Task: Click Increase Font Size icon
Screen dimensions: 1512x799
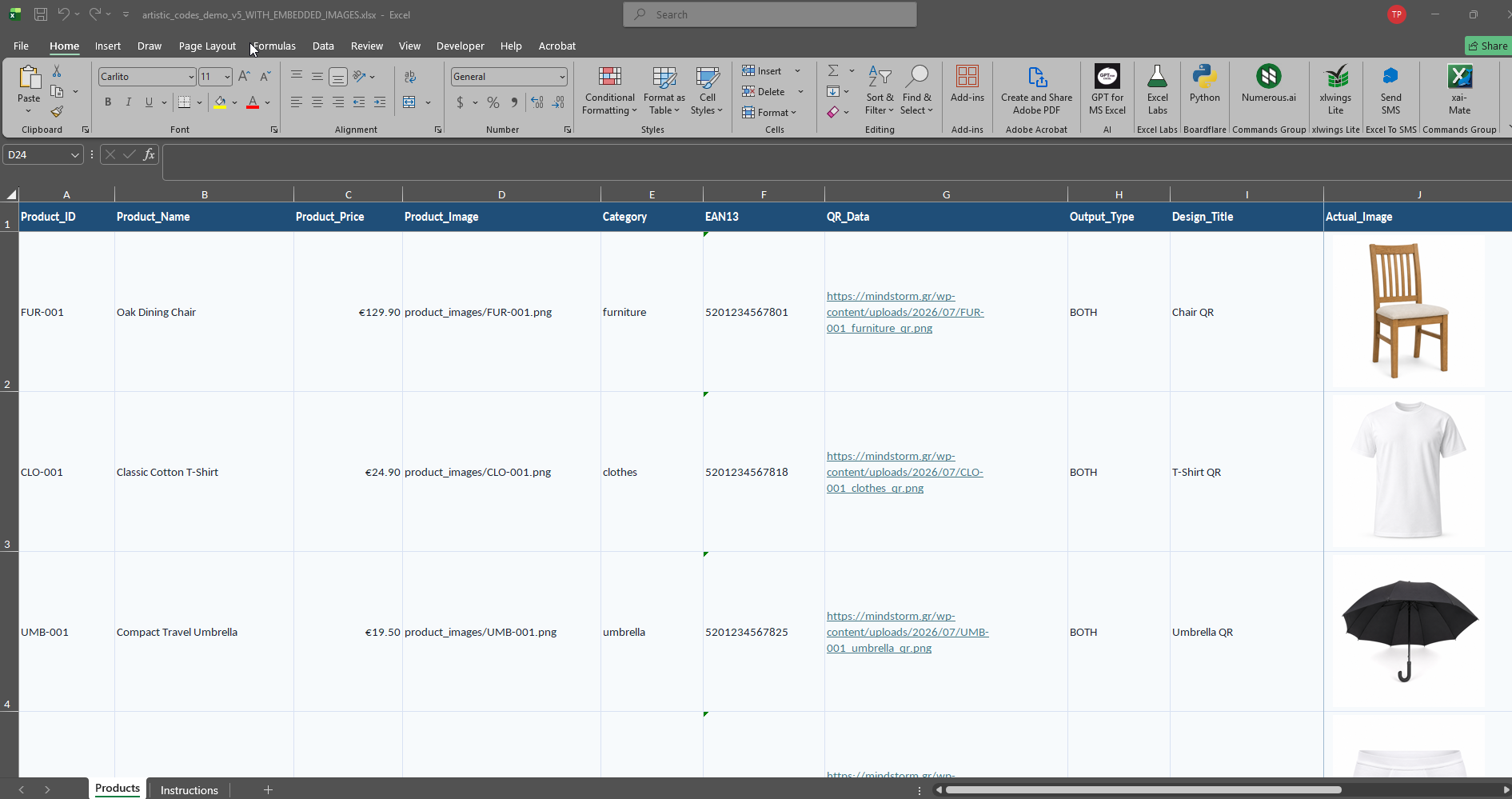Action: pyautogui.click(x=245, y=77)
